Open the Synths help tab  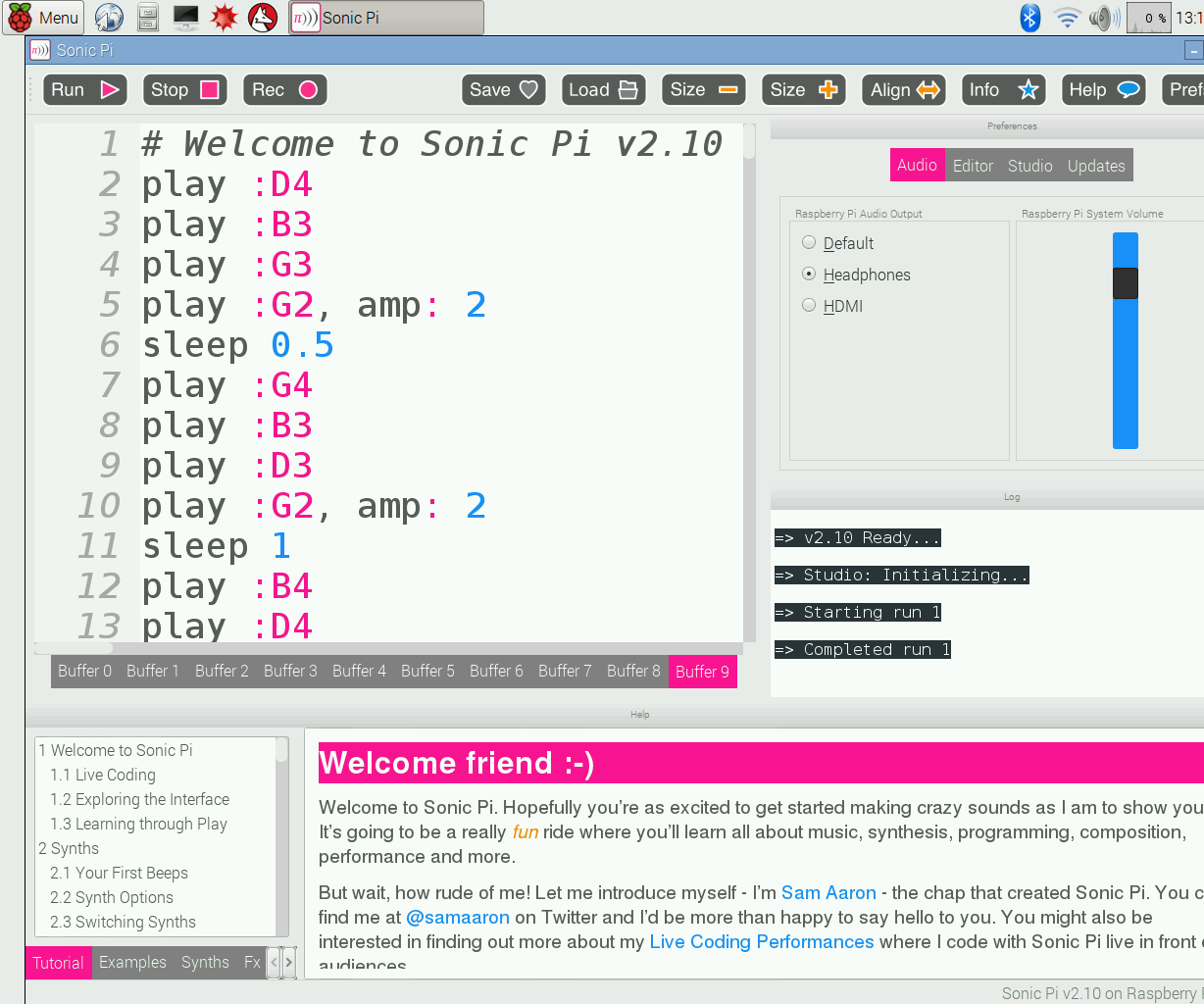[x=205, y=963]
